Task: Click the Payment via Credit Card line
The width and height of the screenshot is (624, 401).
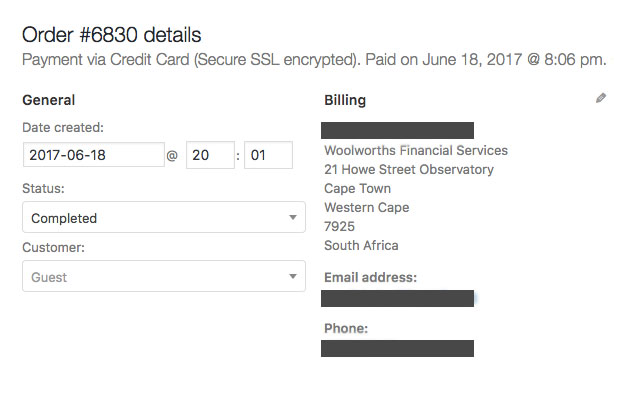Action: point(314,60)
